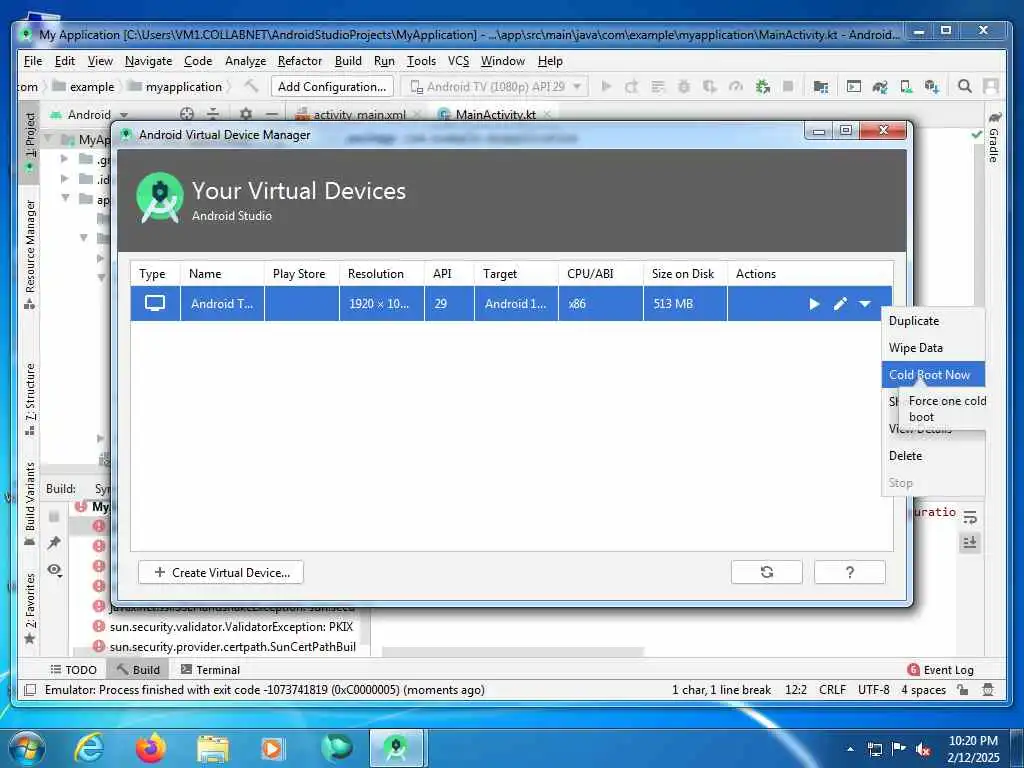
Task: Click project panel target locate icon
Action: click(187, 114)
